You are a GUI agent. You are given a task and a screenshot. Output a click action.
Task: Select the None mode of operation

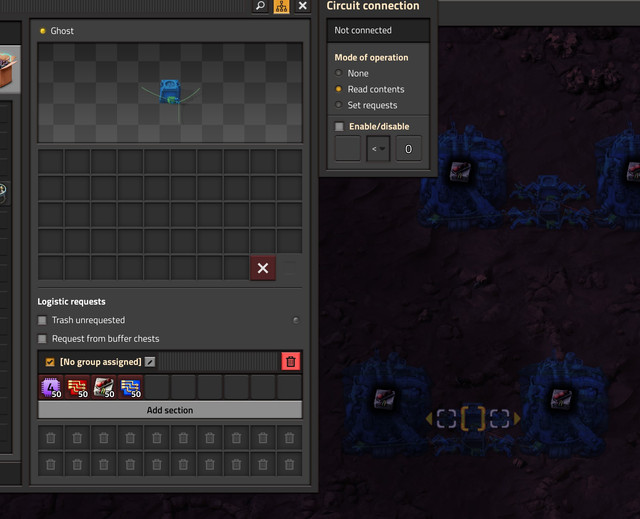[338, 73]
